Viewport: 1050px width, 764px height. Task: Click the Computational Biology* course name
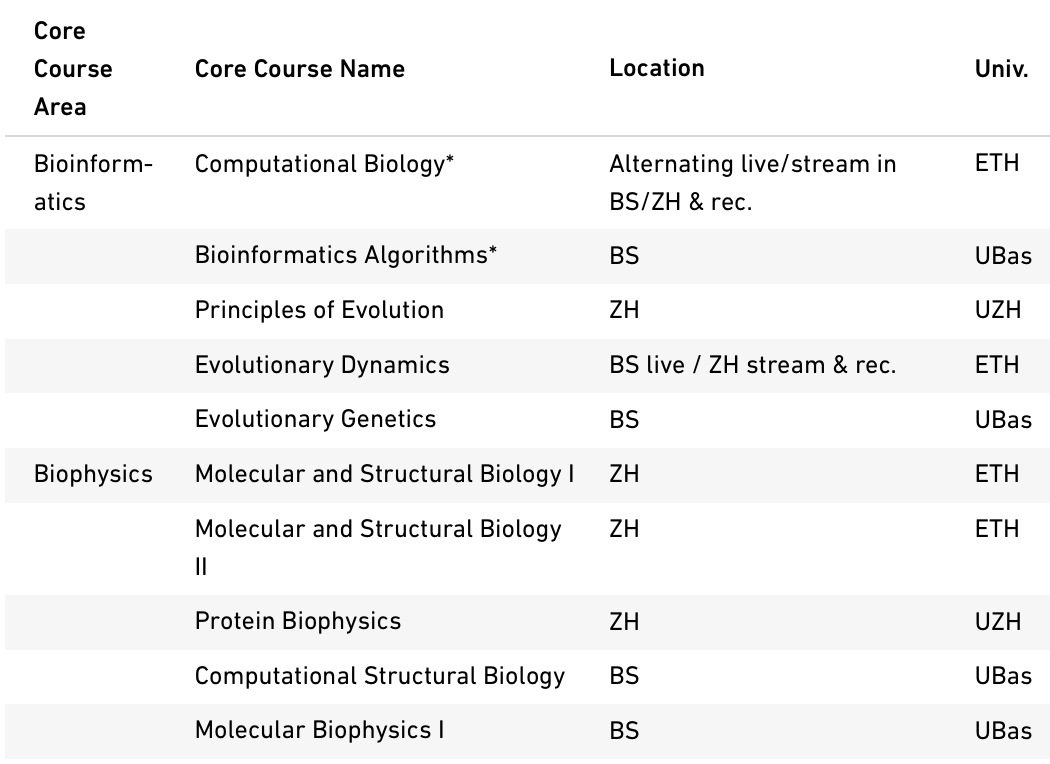[324, 164]
